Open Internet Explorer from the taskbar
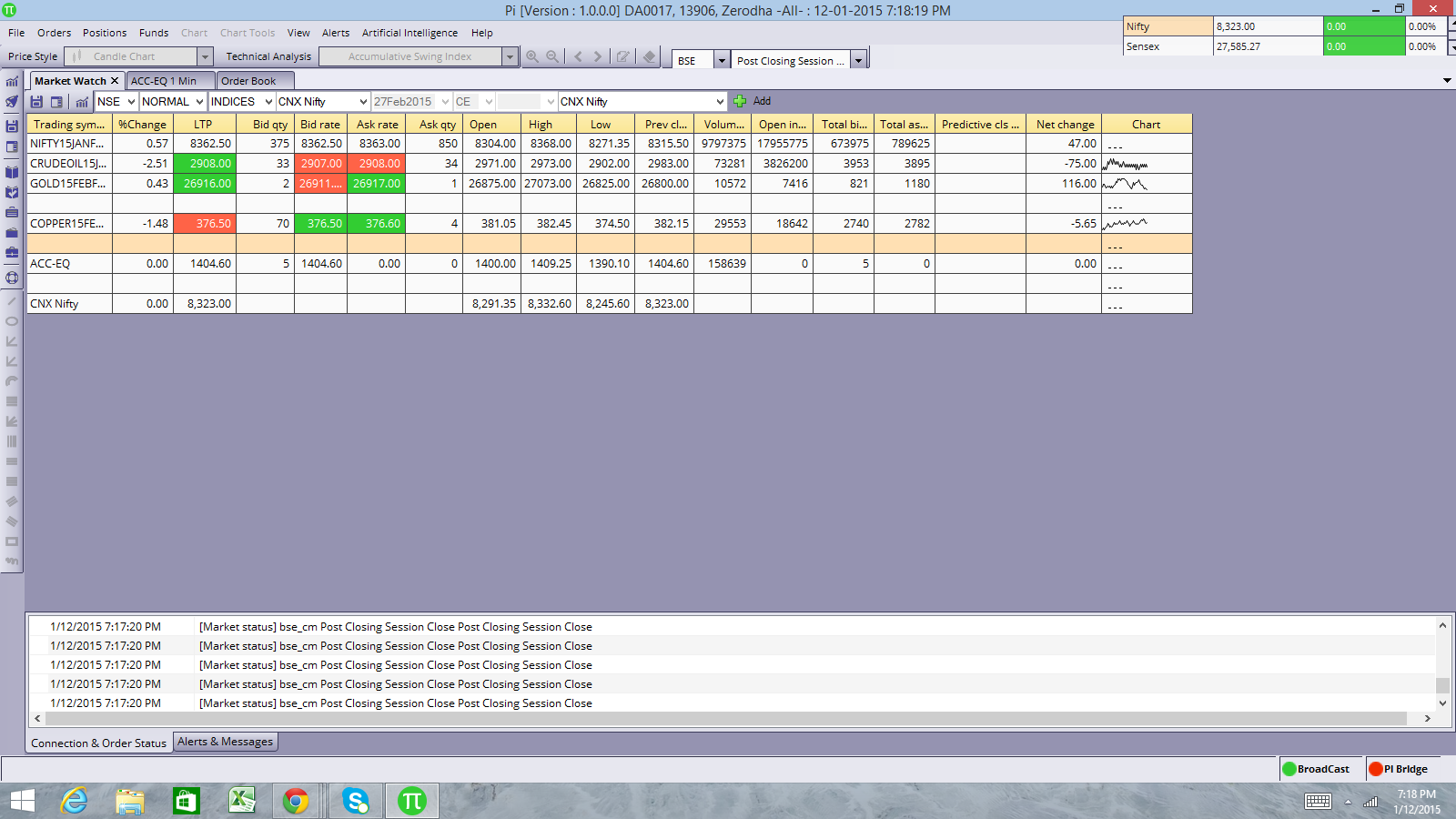Screen dimensions: 1456x819 pyautogui.click(x=74, y=801)
